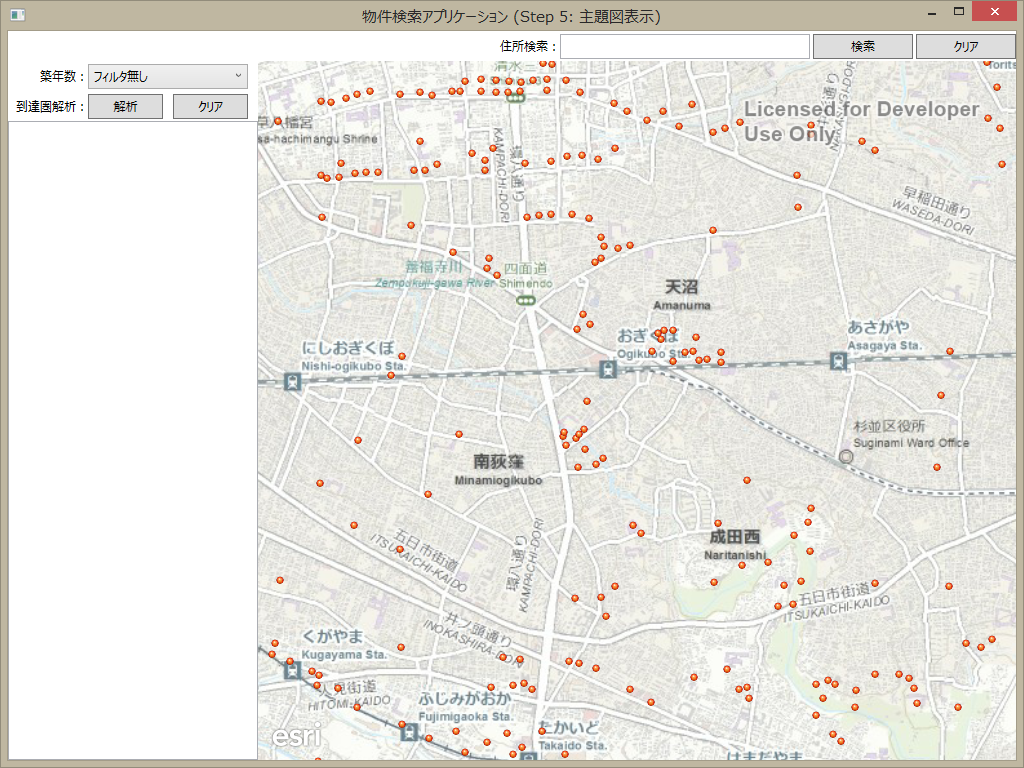The height and width of the screenshot is (768, 1024).
Task: Click the 善福寺川 river label
Action: point(434,267)
